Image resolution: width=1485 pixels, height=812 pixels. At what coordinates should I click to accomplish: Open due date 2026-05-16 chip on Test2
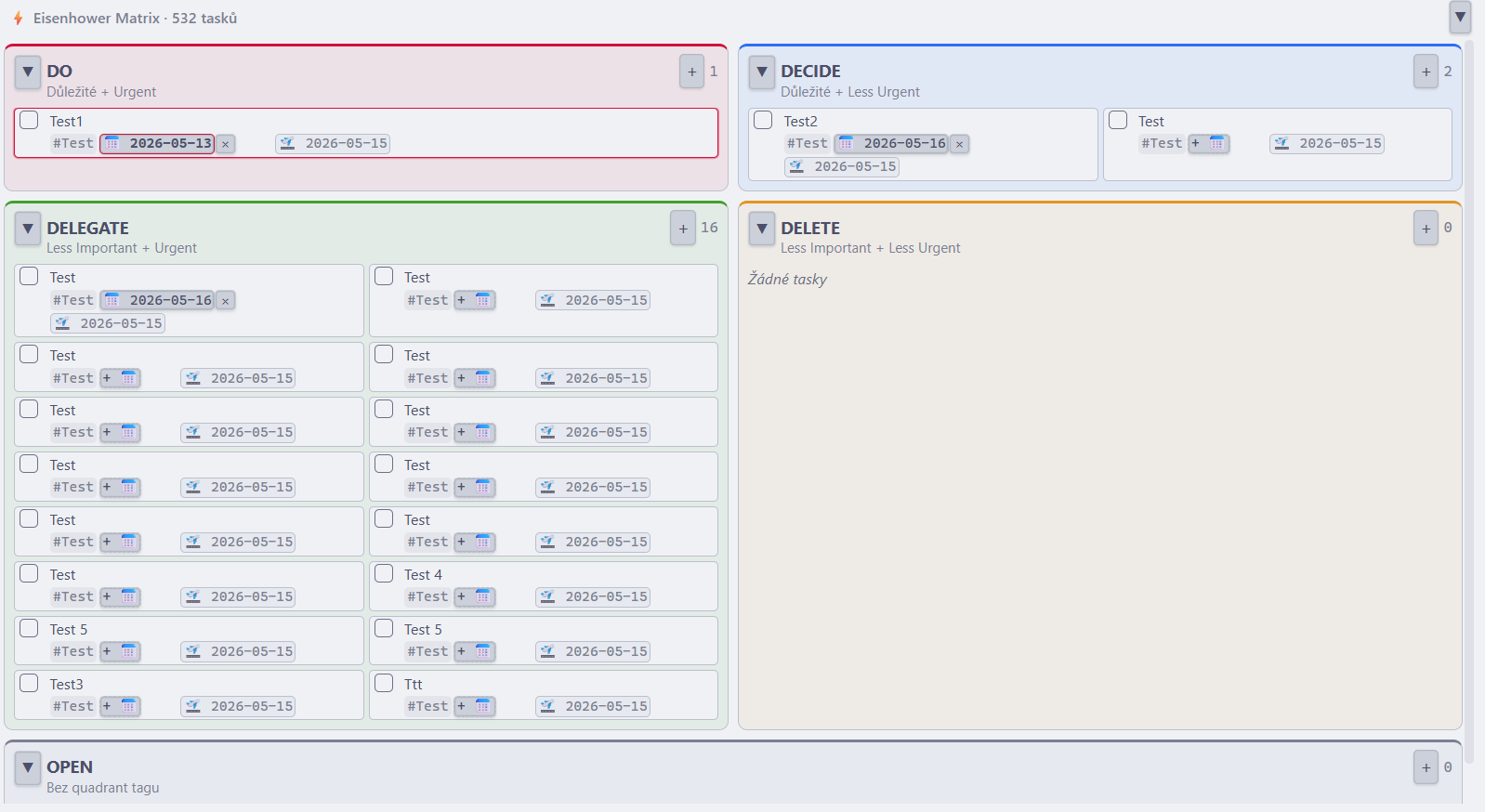[892, 144]
